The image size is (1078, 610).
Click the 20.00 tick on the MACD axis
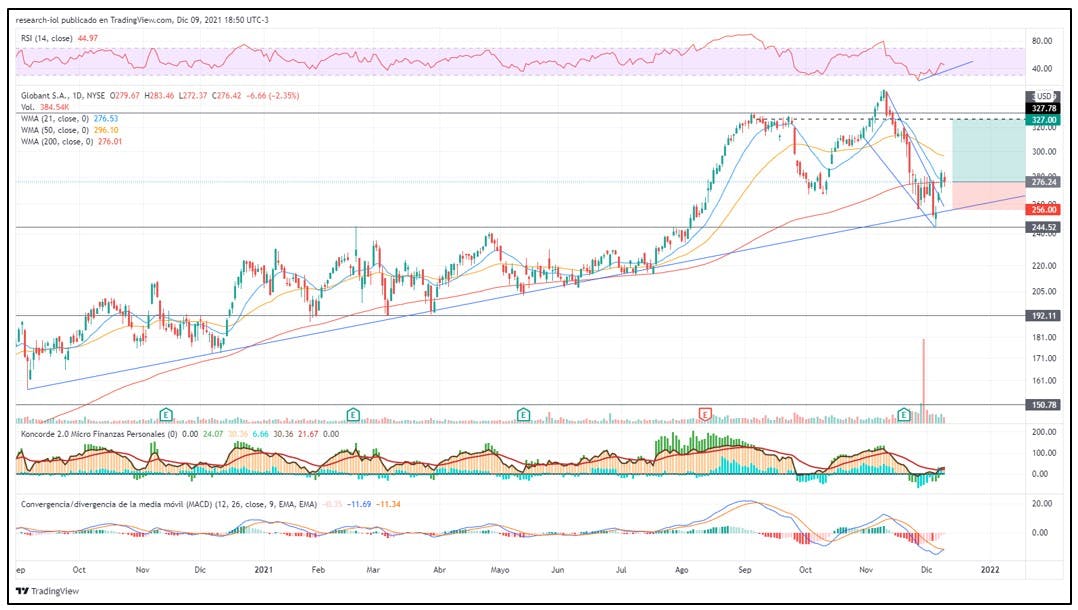click(x=1042, y=503)
